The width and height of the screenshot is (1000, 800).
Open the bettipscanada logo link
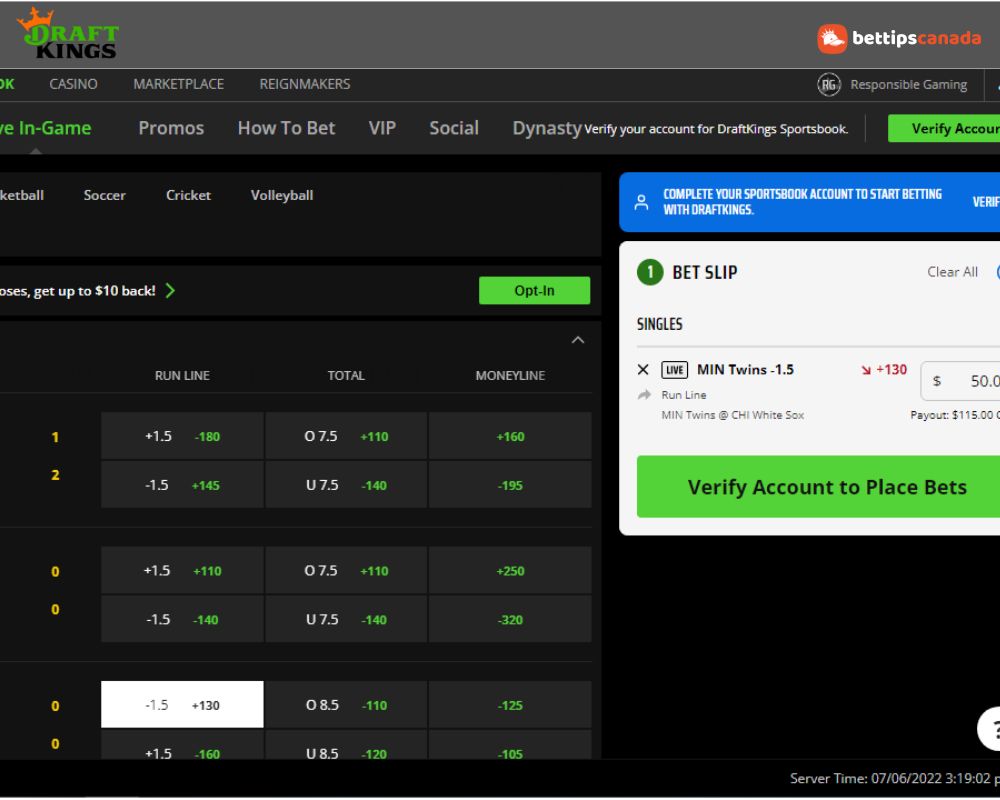click(899, 38)
